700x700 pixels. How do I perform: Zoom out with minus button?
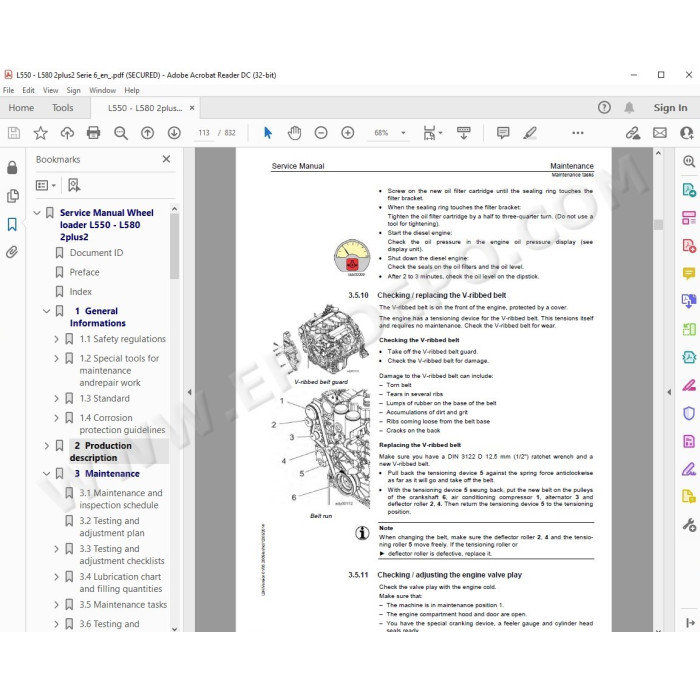click(x=321, y=133)
